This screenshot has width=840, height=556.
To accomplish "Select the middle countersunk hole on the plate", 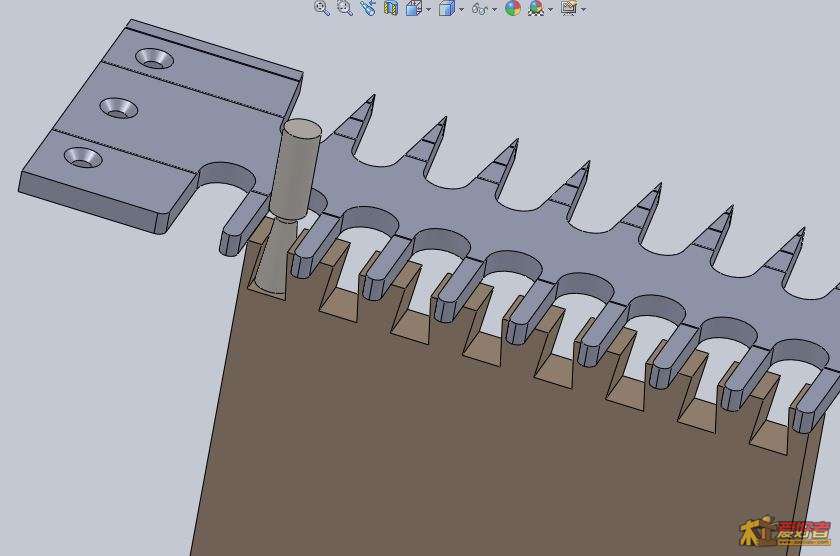I will click(x=119, y=107).
